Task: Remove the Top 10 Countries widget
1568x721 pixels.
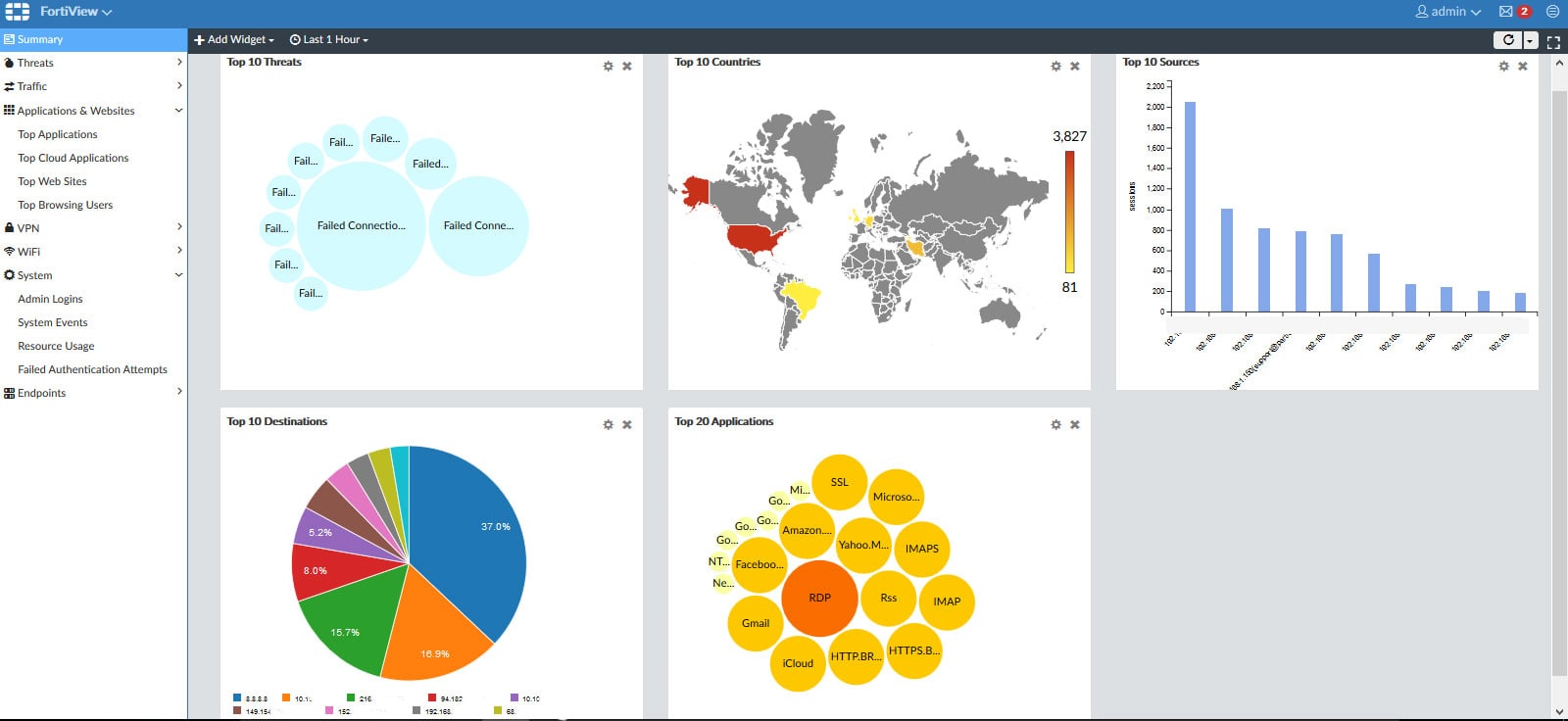Action: (x=1074, y=67)
